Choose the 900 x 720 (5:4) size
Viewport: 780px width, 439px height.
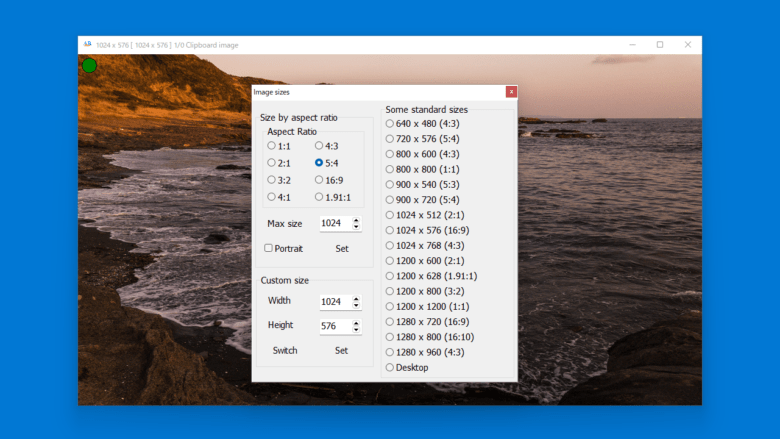pyautogui.click(x=422, y=200)
